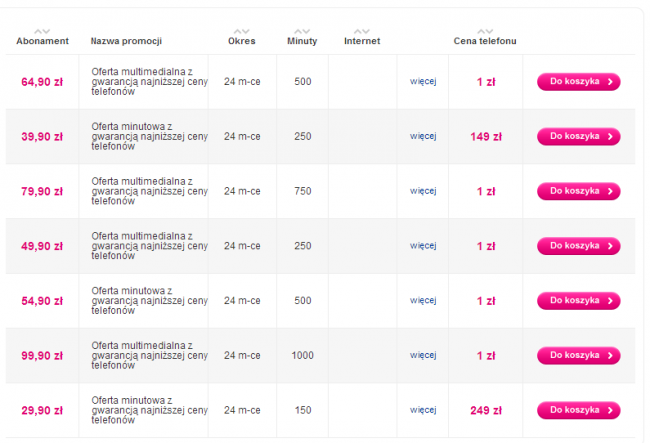Open 'więcej' link in 79,90 zł row

pyautogui.click(x=423, y=191)
